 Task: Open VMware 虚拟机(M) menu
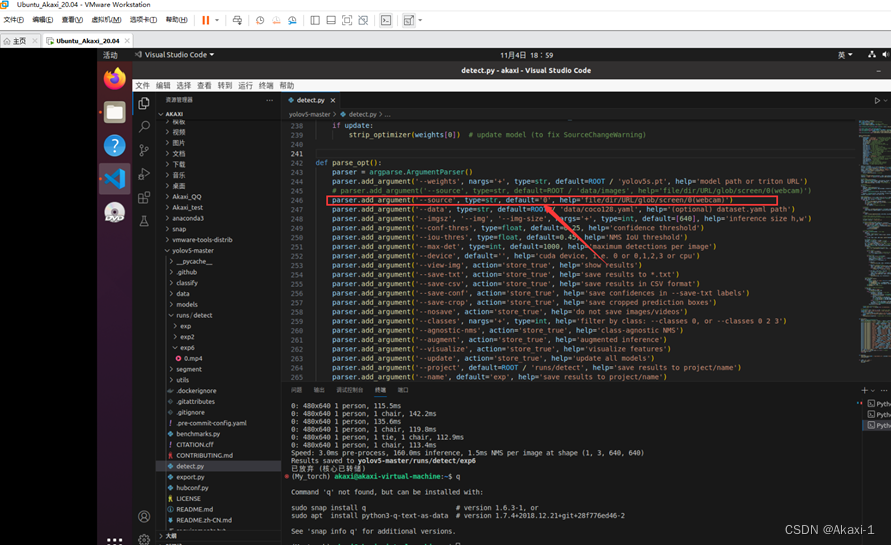coord(106,20)
